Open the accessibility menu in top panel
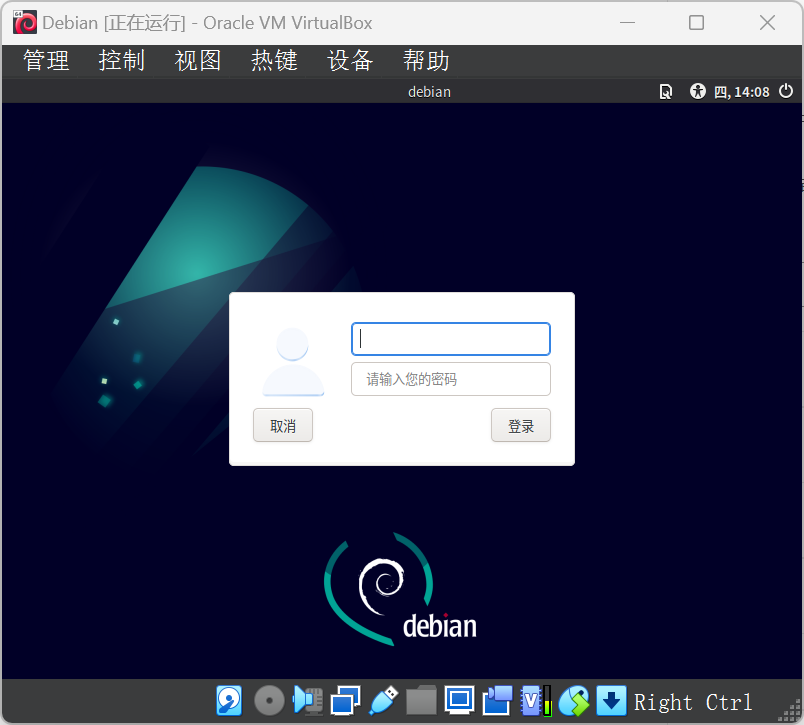 698,92
